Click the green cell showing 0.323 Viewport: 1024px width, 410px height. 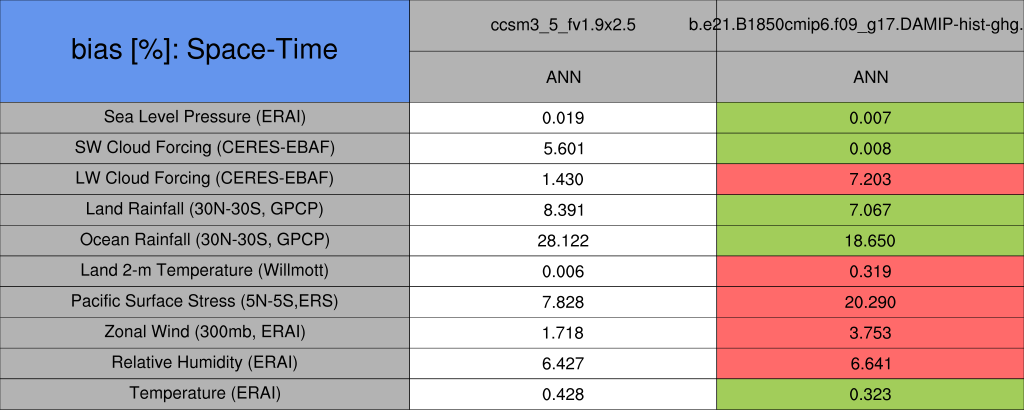tap(870, 394)
